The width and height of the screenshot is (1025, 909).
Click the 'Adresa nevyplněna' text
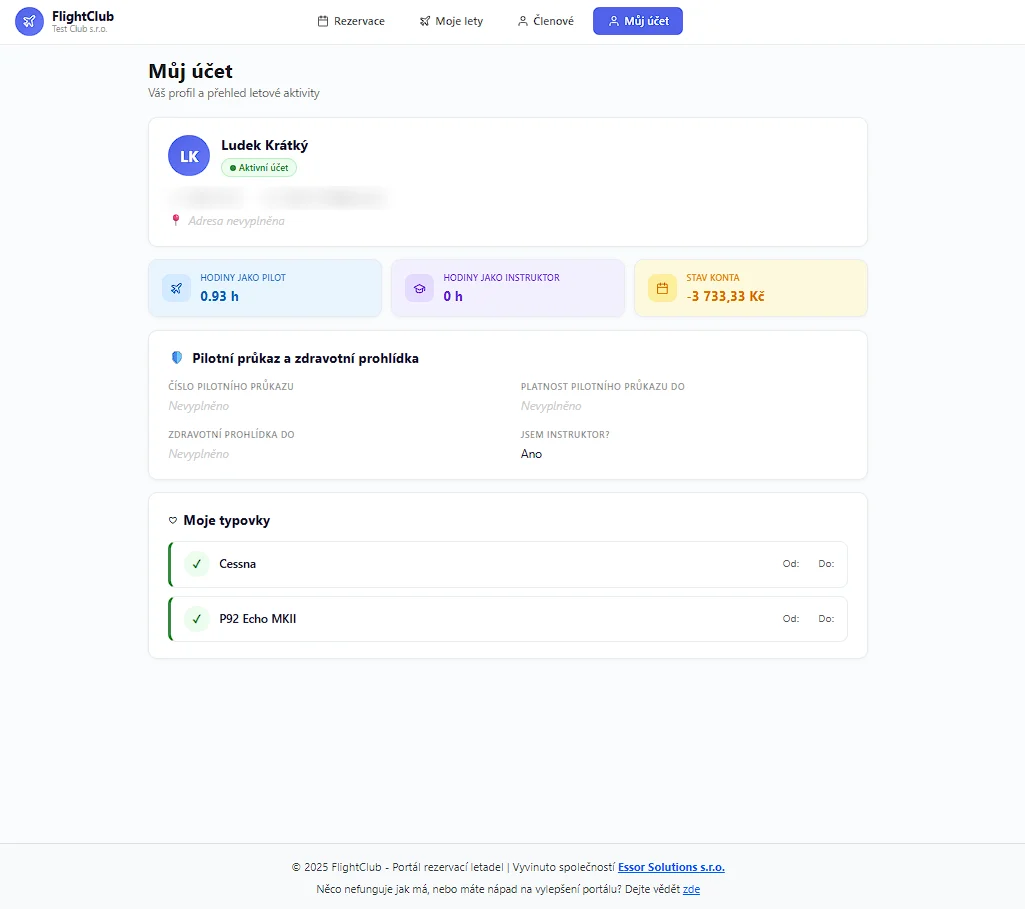click(x=237, y=221)
